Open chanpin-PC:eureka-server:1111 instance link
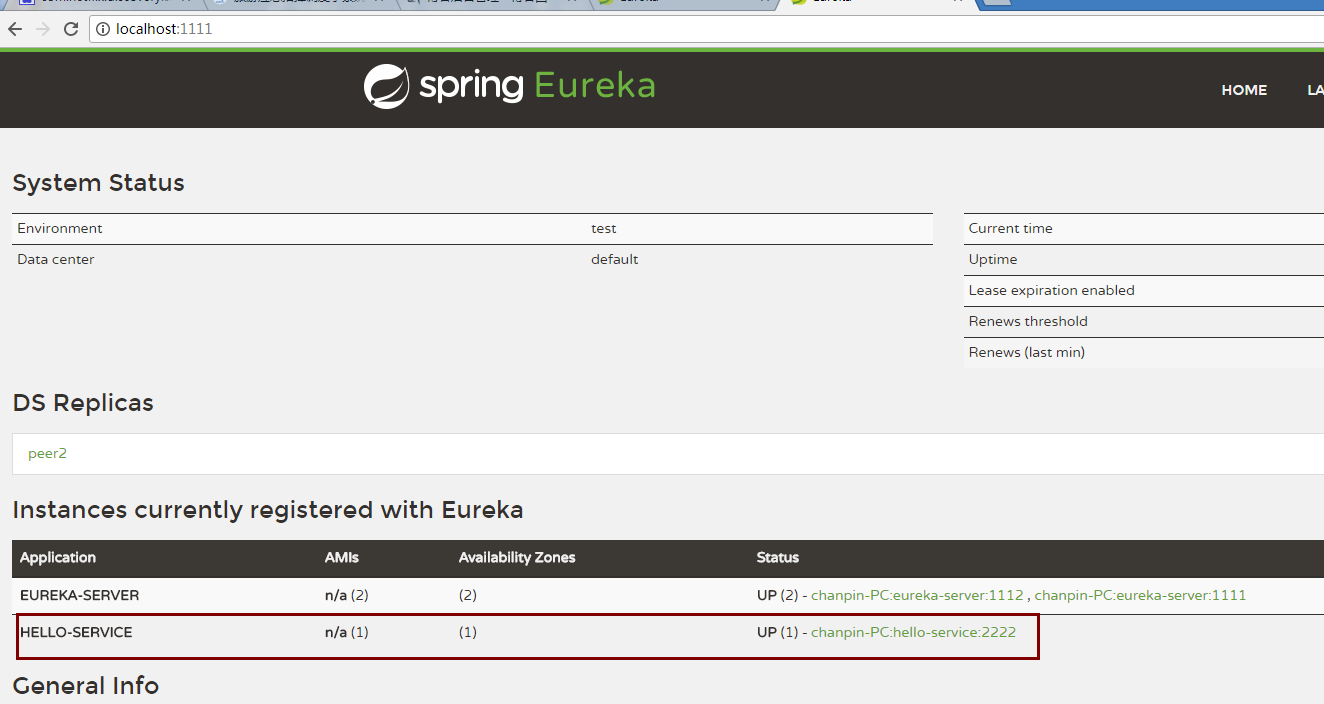Image resolution: width=1324 pixels, height=704 pixels. [x=1140, y=595]
